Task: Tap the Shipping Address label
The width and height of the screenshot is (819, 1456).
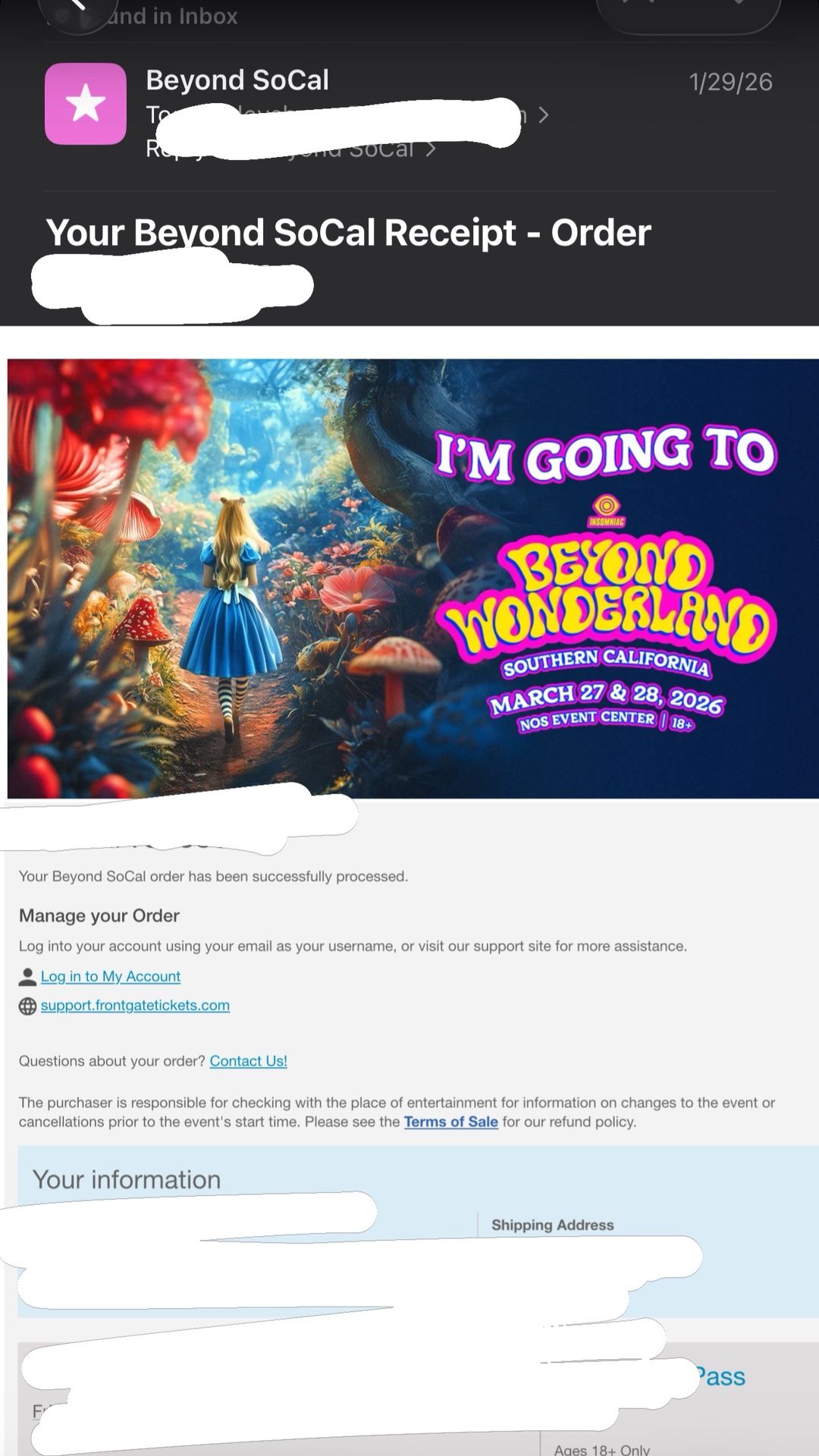Action: (x=553, y=1225)
